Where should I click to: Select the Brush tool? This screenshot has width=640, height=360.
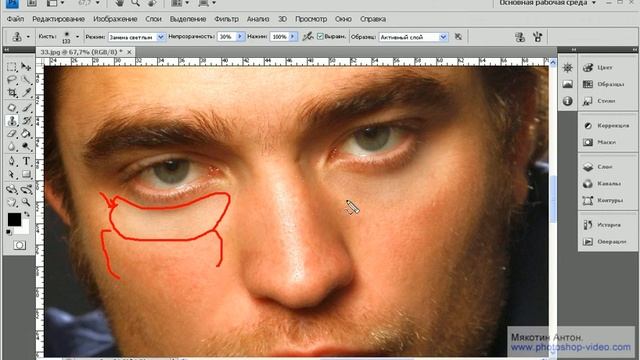27,108
